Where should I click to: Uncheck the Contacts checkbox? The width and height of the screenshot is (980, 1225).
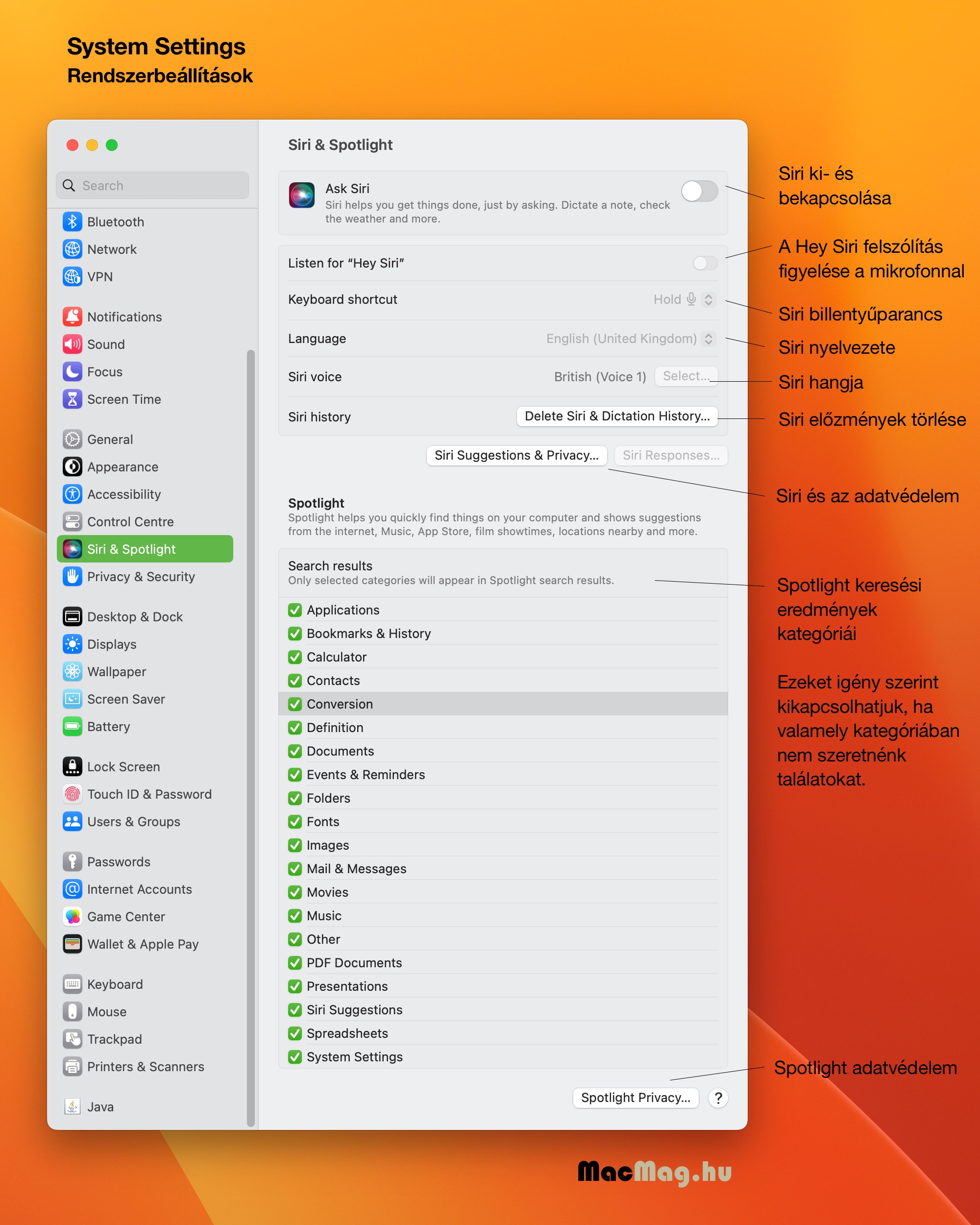click(295, 680)
